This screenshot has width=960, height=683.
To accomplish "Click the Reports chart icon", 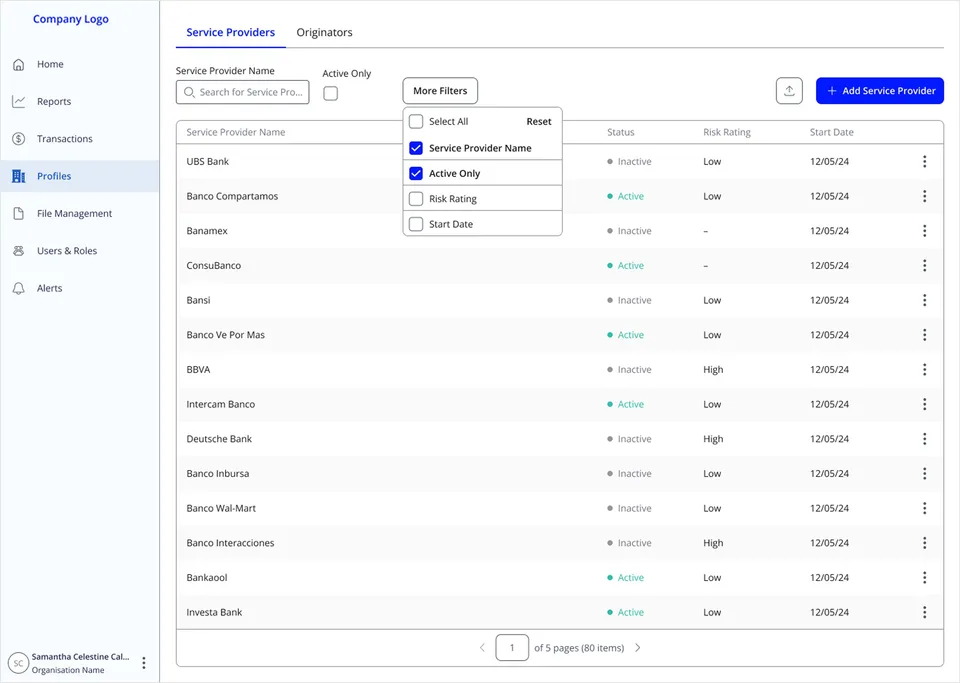I will [19, 102].
